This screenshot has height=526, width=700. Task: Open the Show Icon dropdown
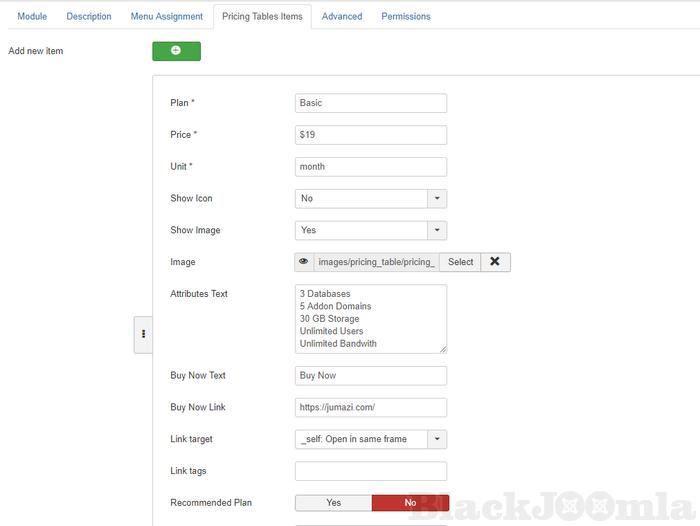pyautogui.click(x=371, y=199)
